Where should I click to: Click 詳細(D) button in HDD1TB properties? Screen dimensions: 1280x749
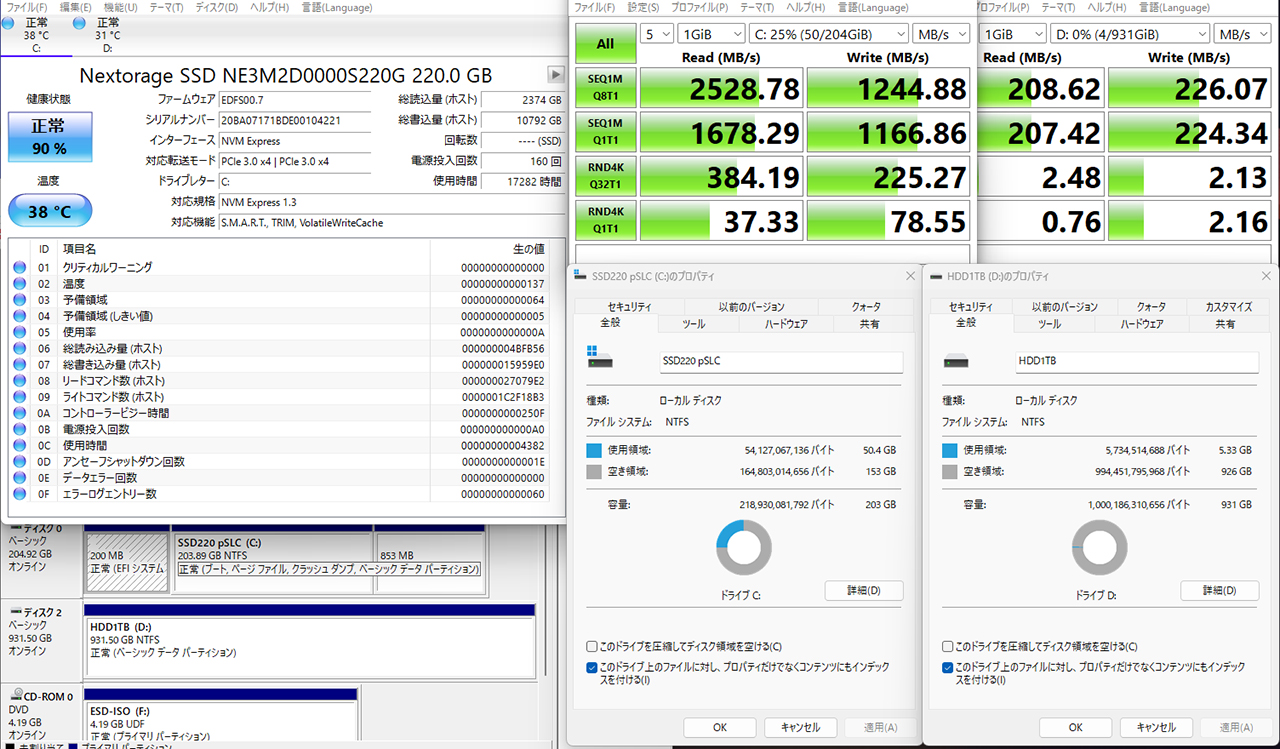pos(1220,590)
